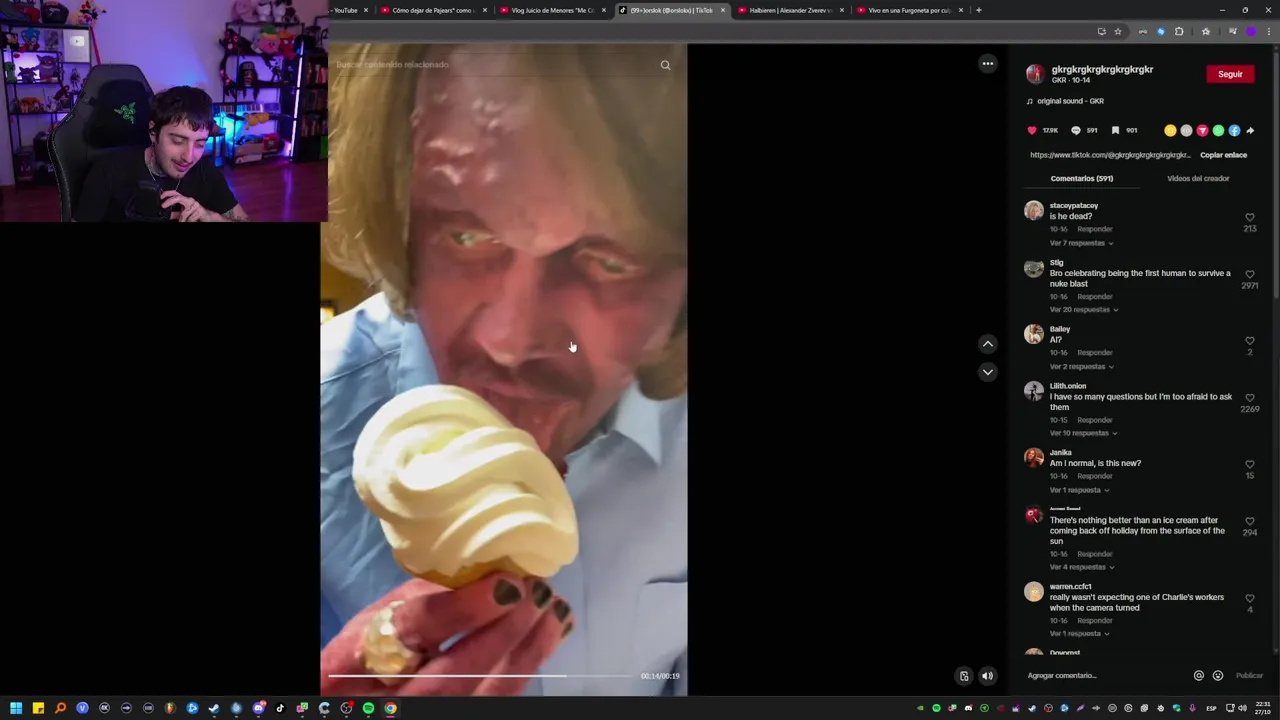Save the video with the bookmark icon
This screenshot has height=720, width=1280.
tap(1116, 130)
